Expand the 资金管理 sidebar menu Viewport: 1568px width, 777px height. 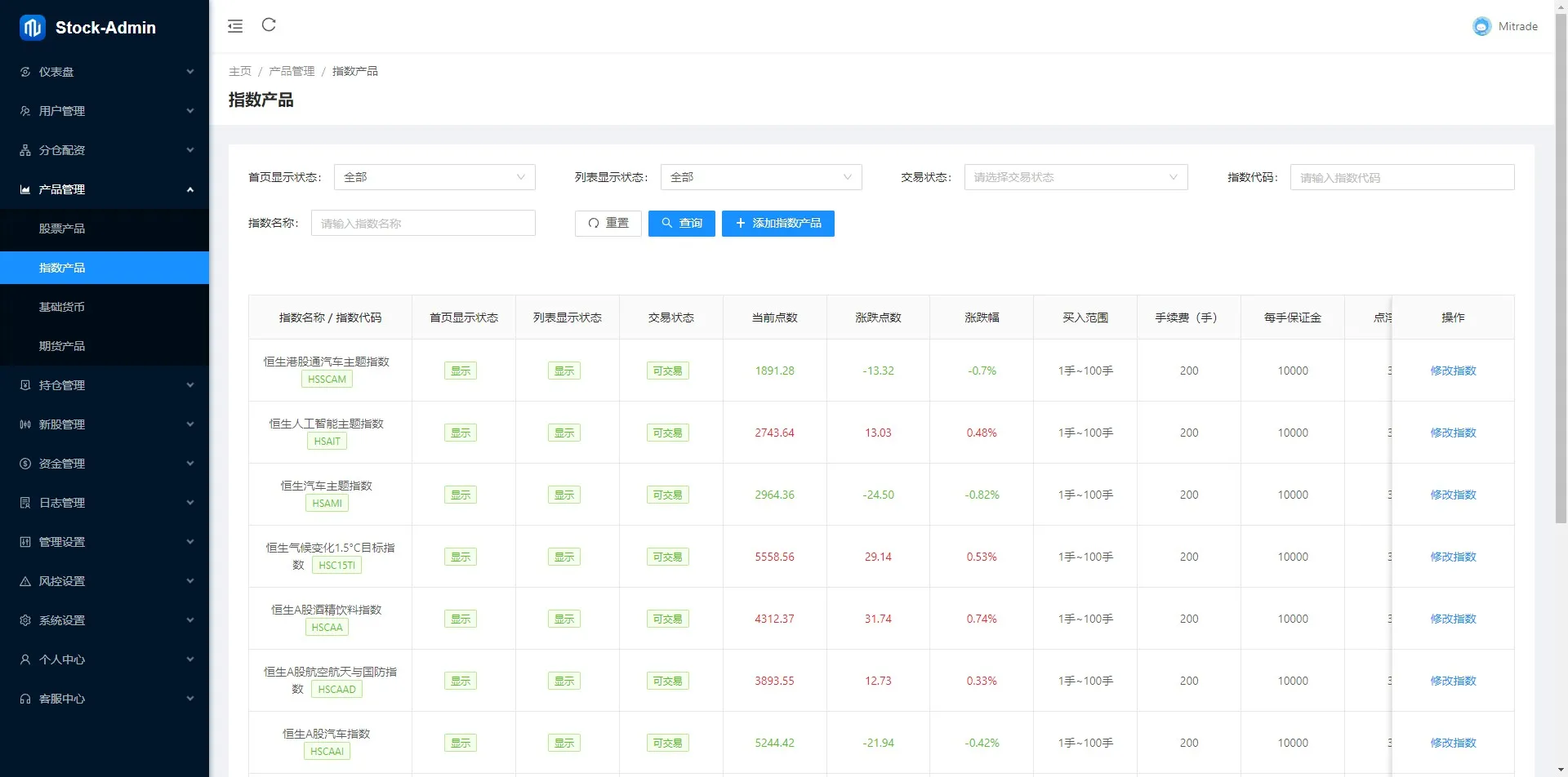coord(105,464)
